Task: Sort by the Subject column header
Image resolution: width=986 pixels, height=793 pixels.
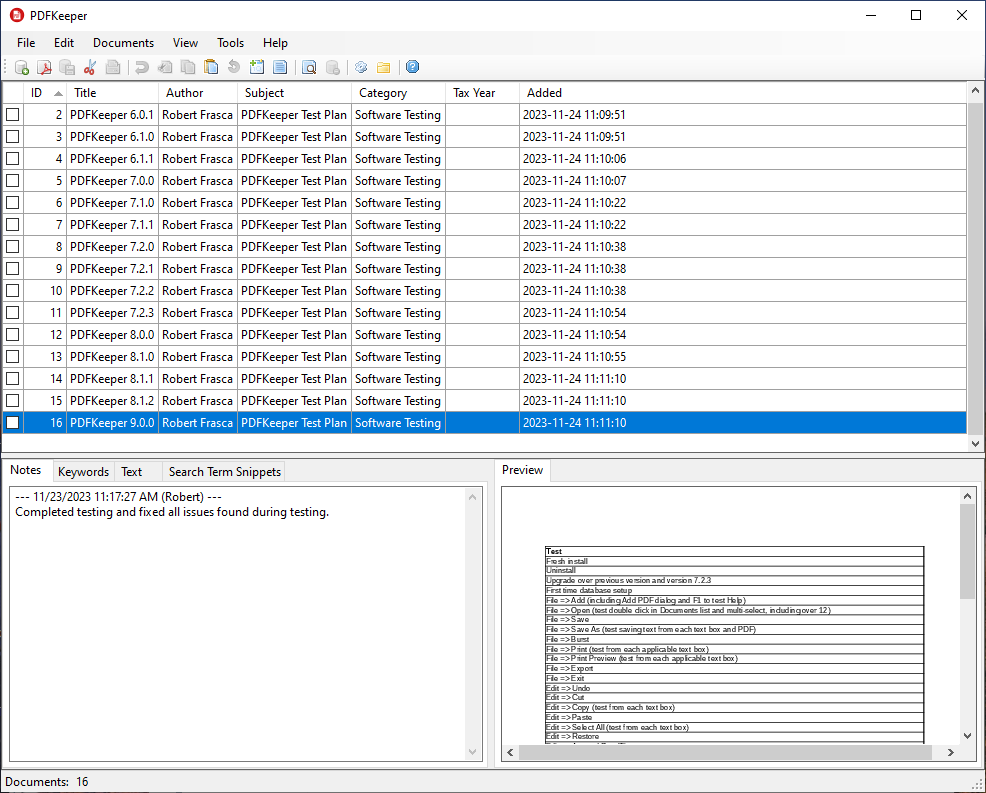Action: pos(294,93)
